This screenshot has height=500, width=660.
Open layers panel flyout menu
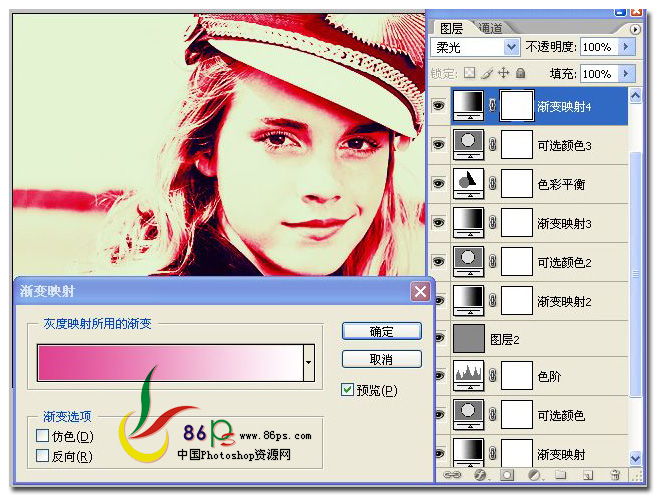point(635,29)
